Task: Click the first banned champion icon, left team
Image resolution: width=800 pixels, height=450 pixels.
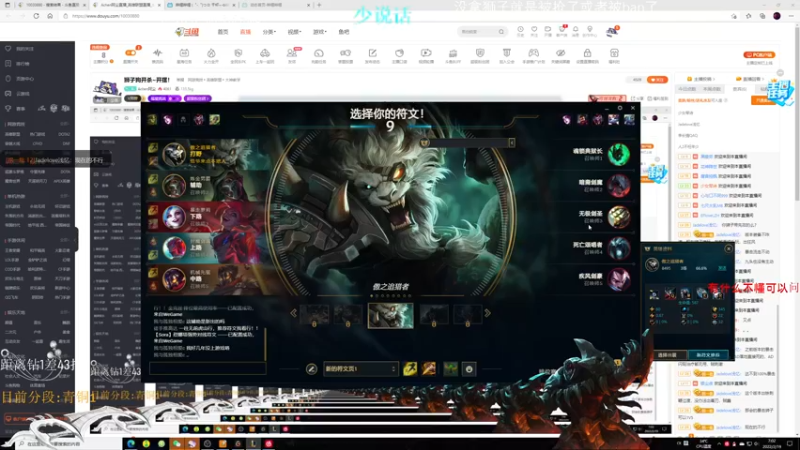Action: click(x=152, y=119)
